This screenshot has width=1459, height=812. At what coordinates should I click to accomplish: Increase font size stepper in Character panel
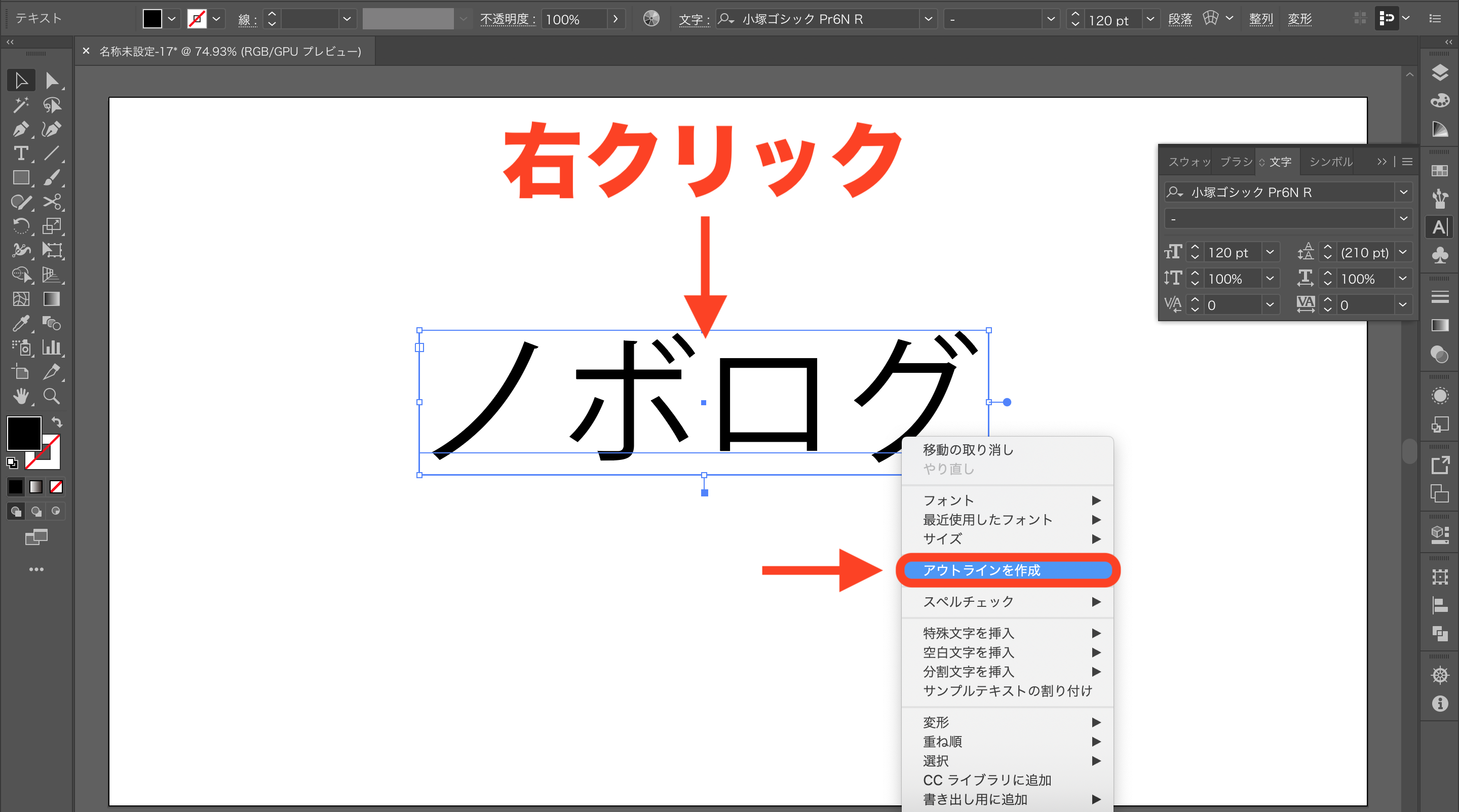point(1195,247)
